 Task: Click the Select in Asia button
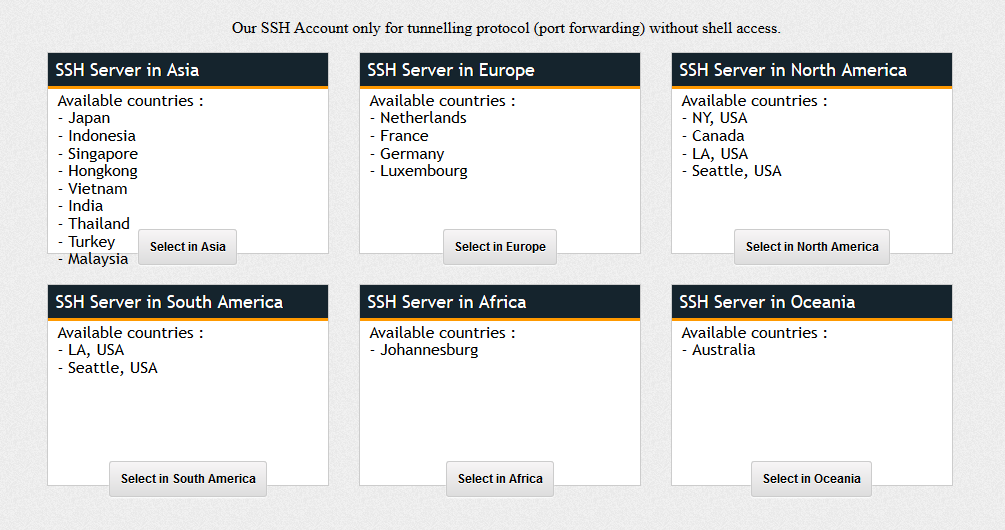[188, 247]
